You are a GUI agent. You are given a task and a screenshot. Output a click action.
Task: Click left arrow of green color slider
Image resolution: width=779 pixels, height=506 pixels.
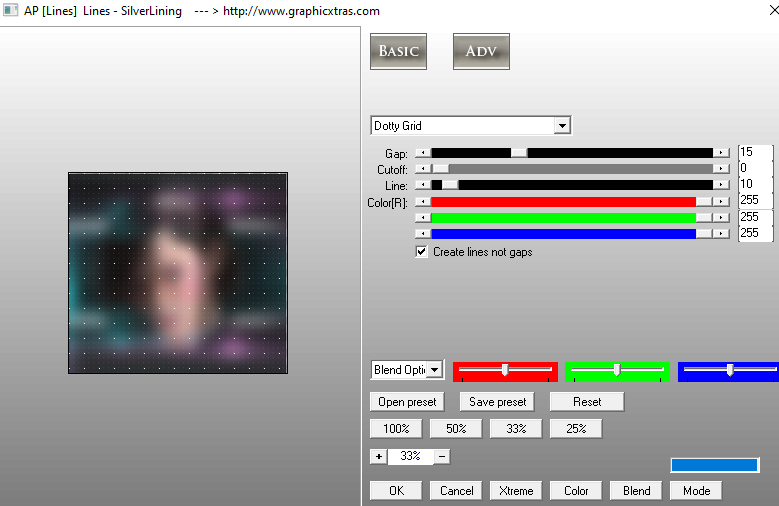[x=423, y=218]
